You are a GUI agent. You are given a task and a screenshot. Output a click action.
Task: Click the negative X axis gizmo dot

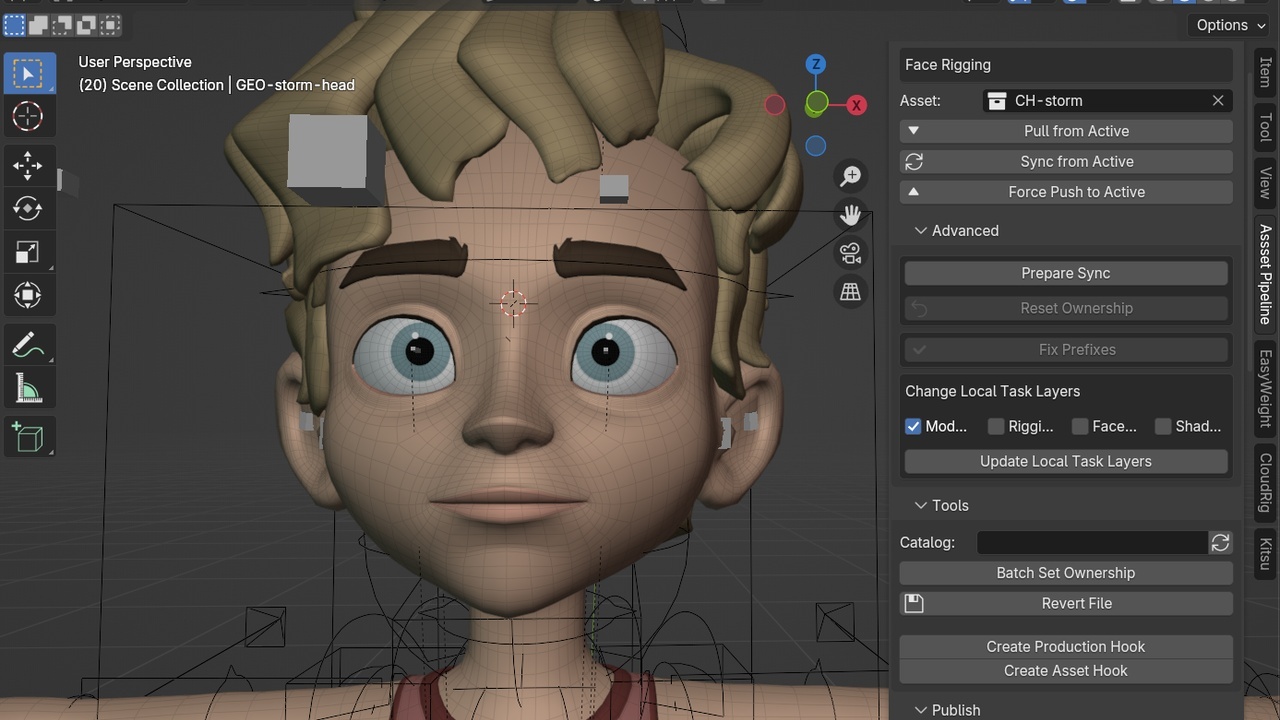(x=775, y=105)
